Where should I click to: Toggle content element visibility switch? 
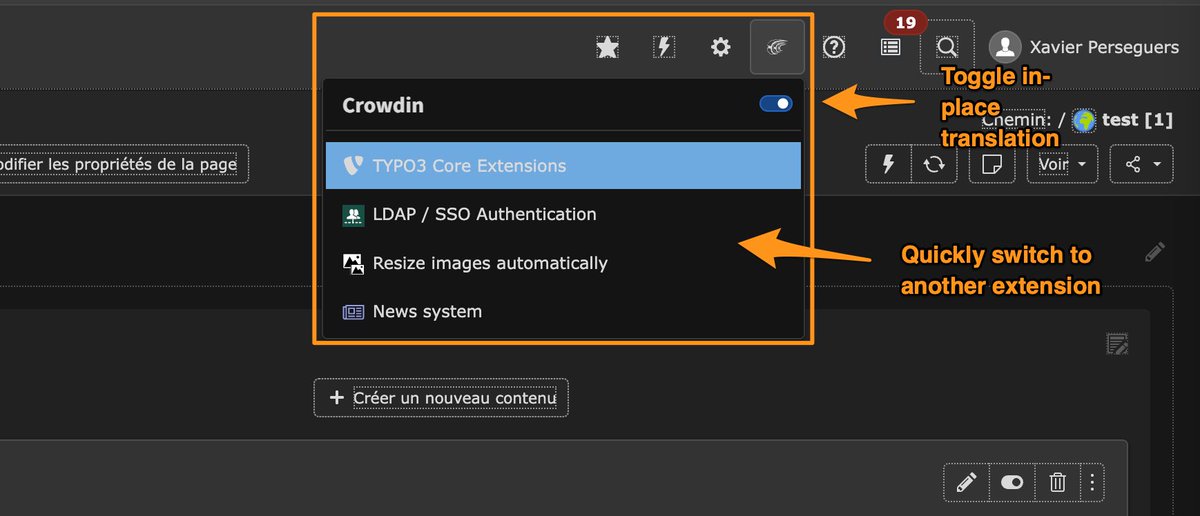point(1012,483)
